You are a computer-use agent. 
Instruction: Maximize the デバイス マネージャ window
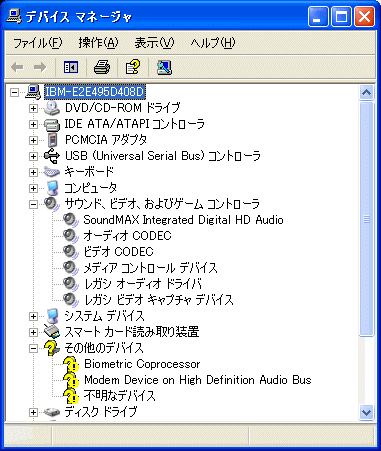[341, 17]
